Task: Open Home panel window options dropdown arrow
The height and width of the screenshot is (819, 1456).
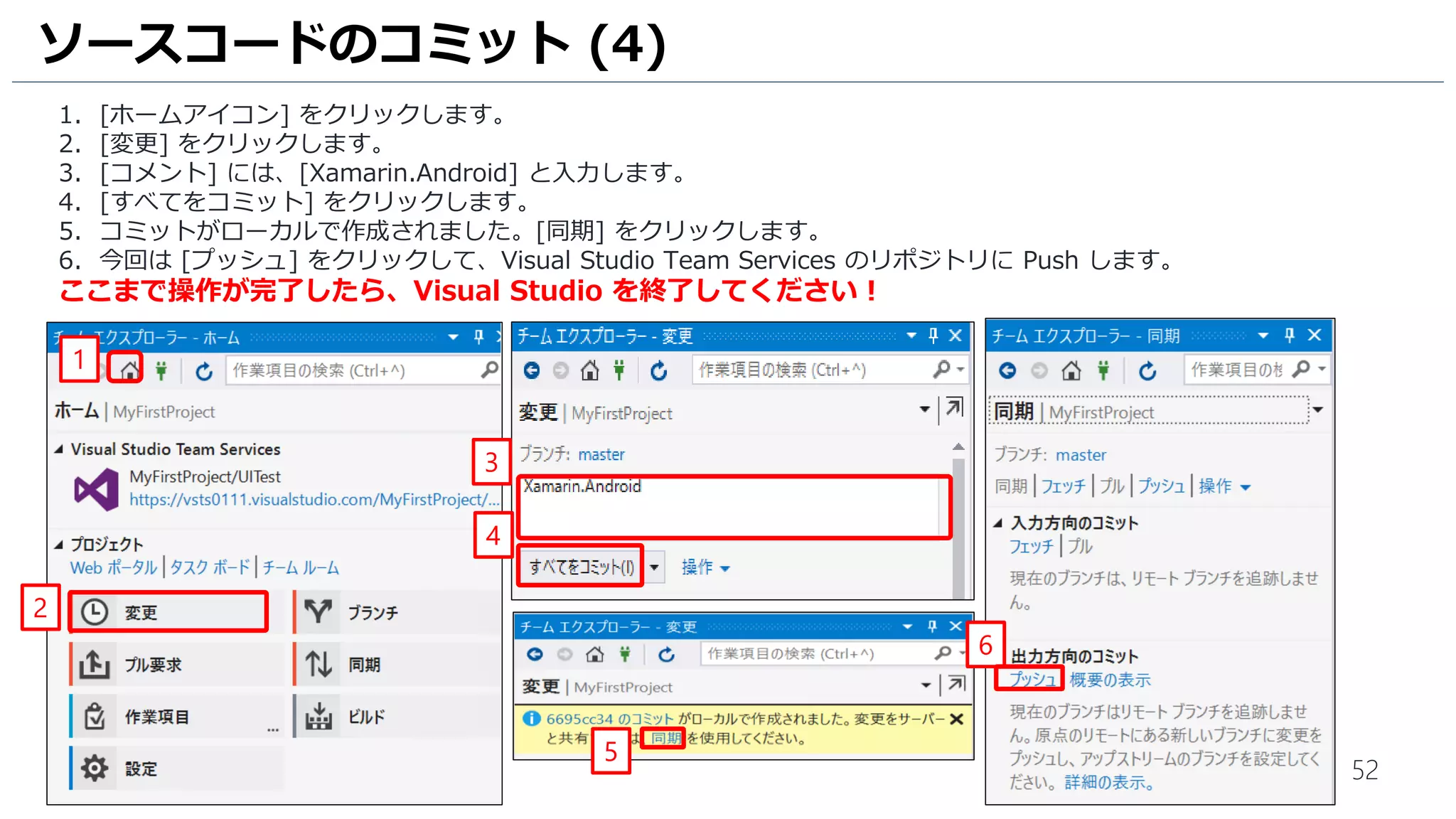Action: (453, 337)
